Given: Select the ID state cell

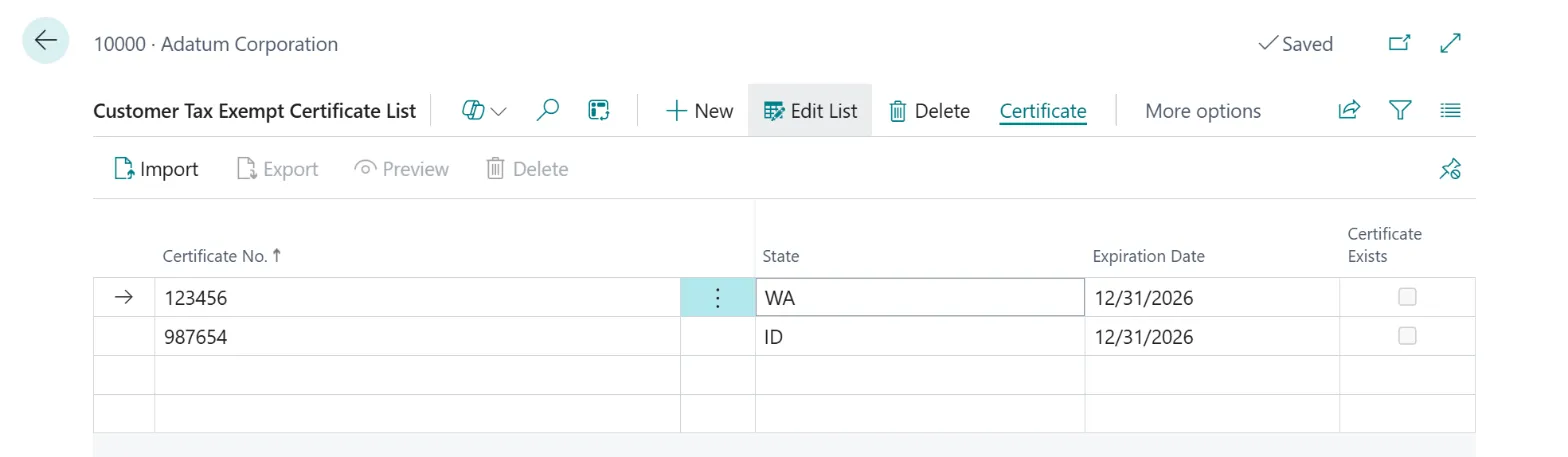Looking at the screenshot, I should (x=920, y=337).
